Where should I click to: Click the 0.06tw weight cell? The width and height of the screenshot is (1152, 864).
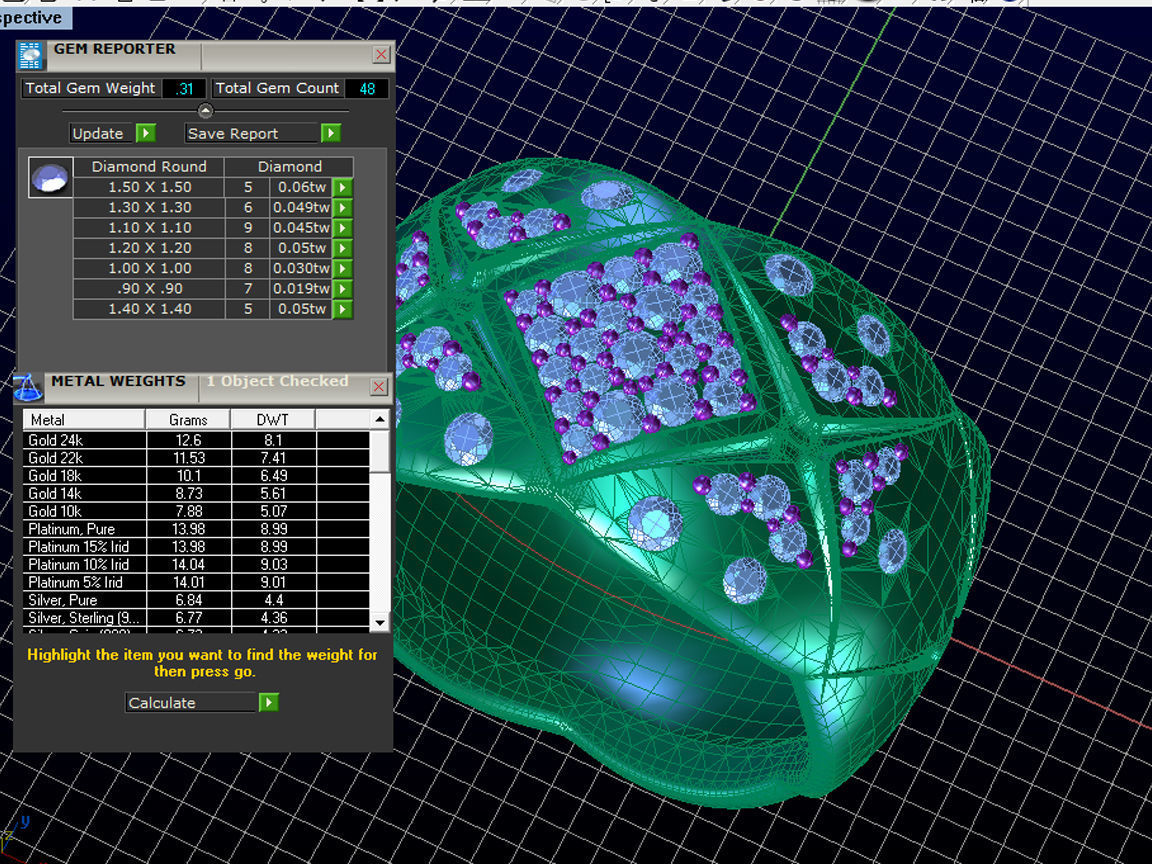(x=302, y=187)
